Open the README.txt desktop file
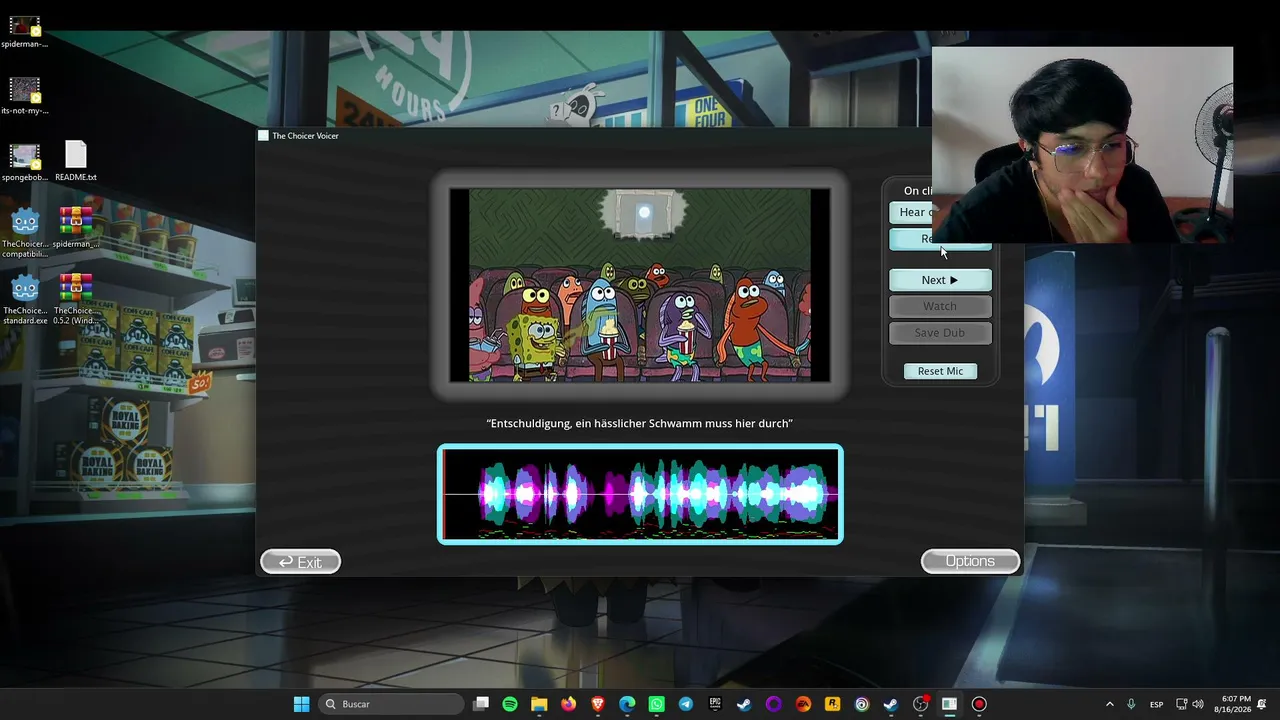The width and height of the screenshot is (1280, 720). click(x=76, y=161)
